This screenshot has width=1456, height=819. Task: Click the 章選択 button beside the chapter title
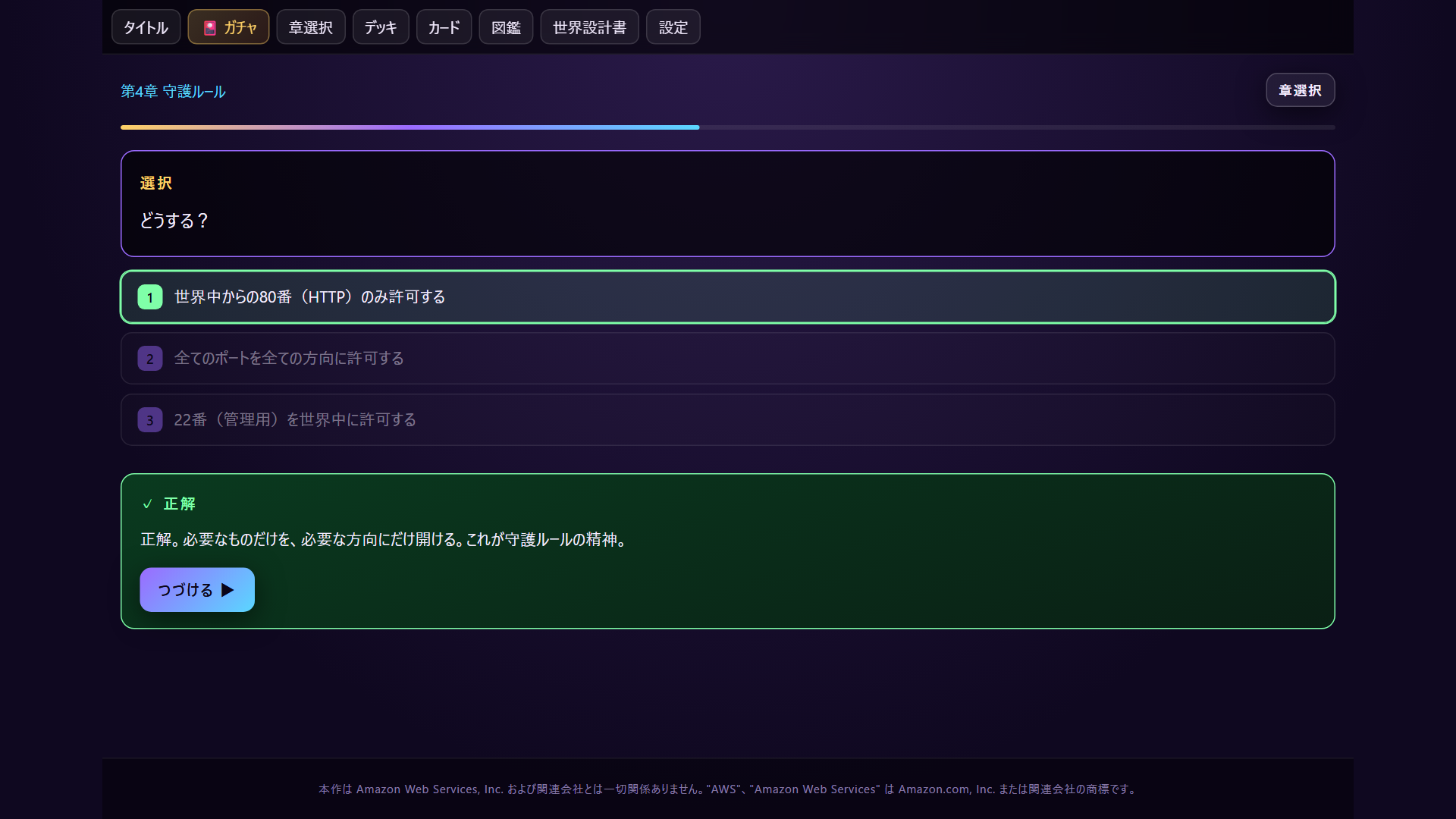pos(1300,90)
